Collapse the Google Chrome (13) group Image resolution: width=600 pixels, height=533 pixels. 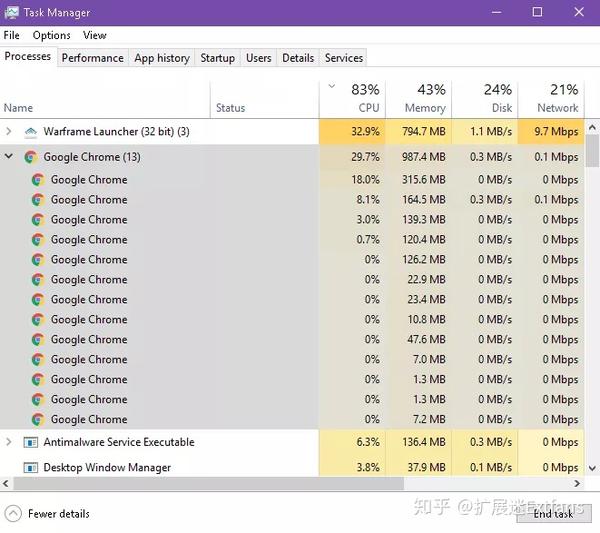coord(9,156)
